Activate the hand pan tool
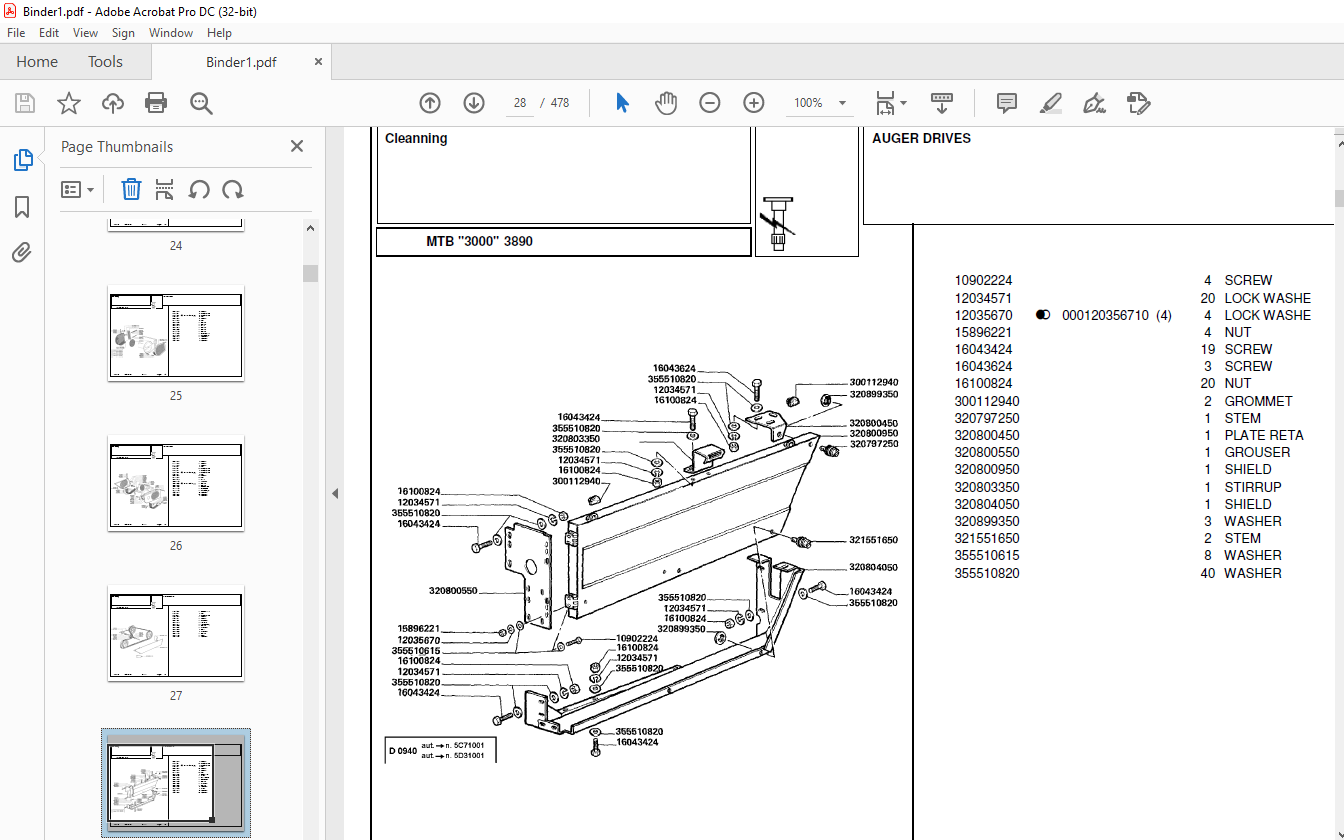 [x=666, y=103]
